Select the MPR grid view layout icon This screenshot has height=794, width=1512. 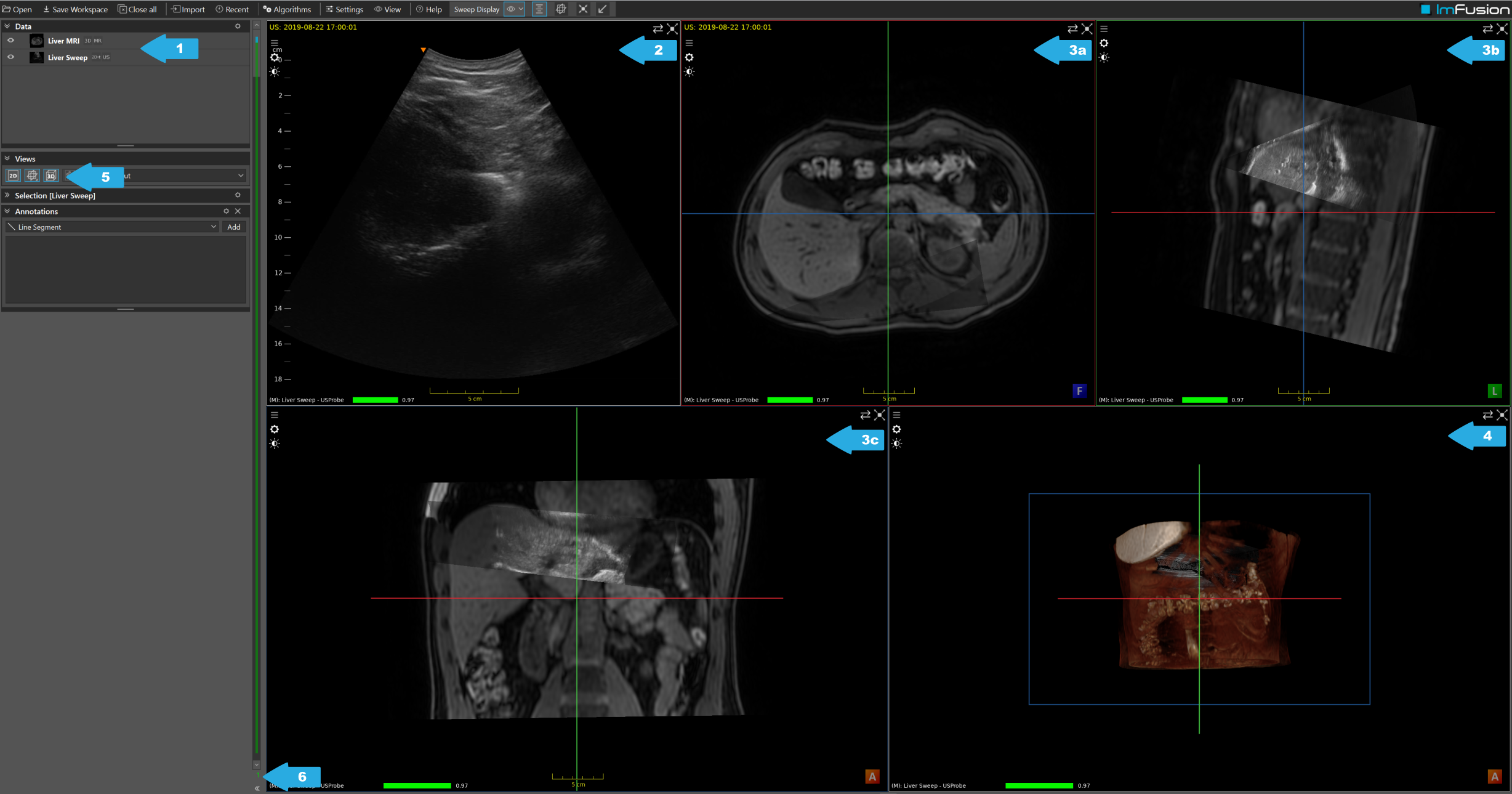click(x=32, y=175)
